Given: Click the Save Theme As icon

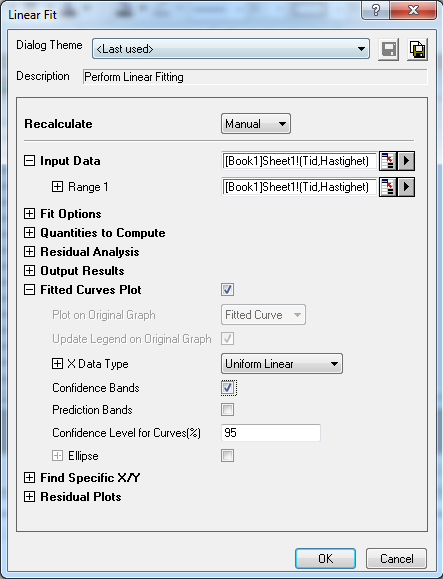Looking at the screenshot, I should pyautogui.click(x=417, y=49).
